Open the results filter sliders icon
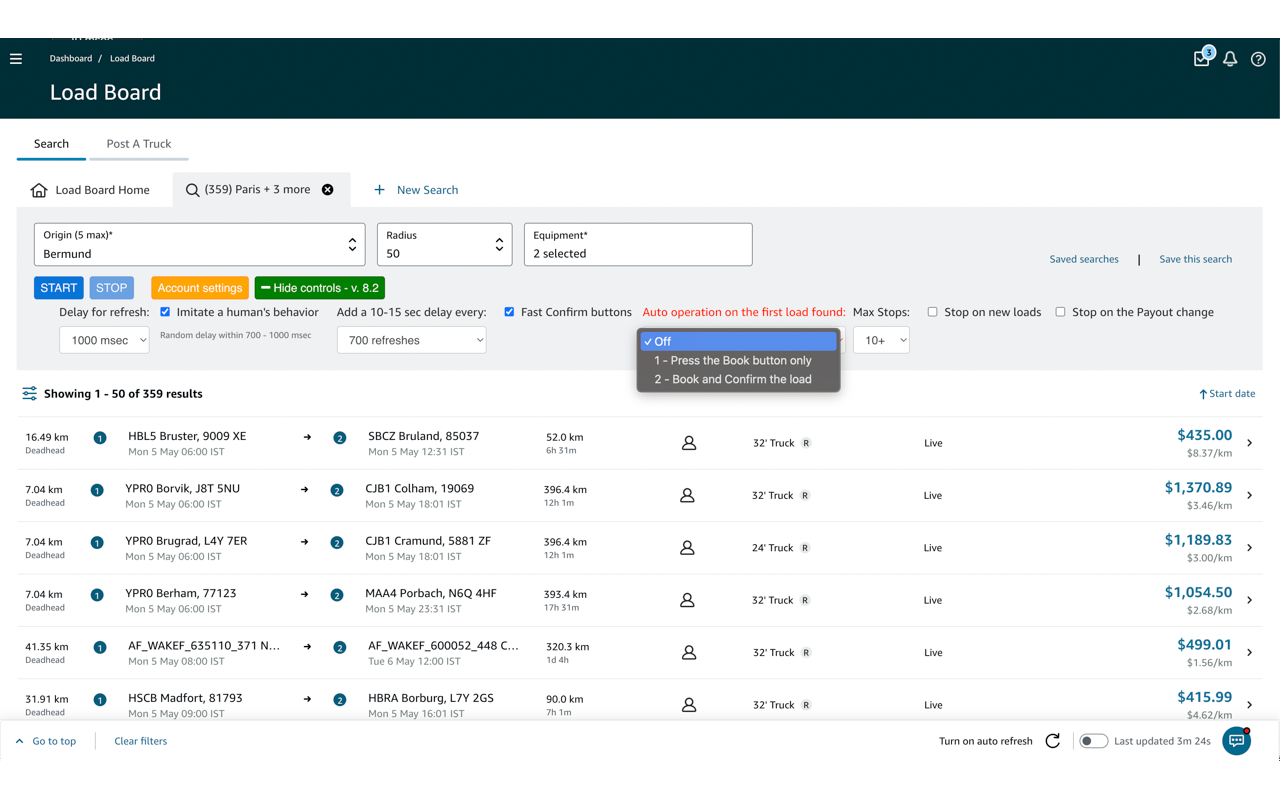This screenshot has height=800, width=1280. point(30,394)
